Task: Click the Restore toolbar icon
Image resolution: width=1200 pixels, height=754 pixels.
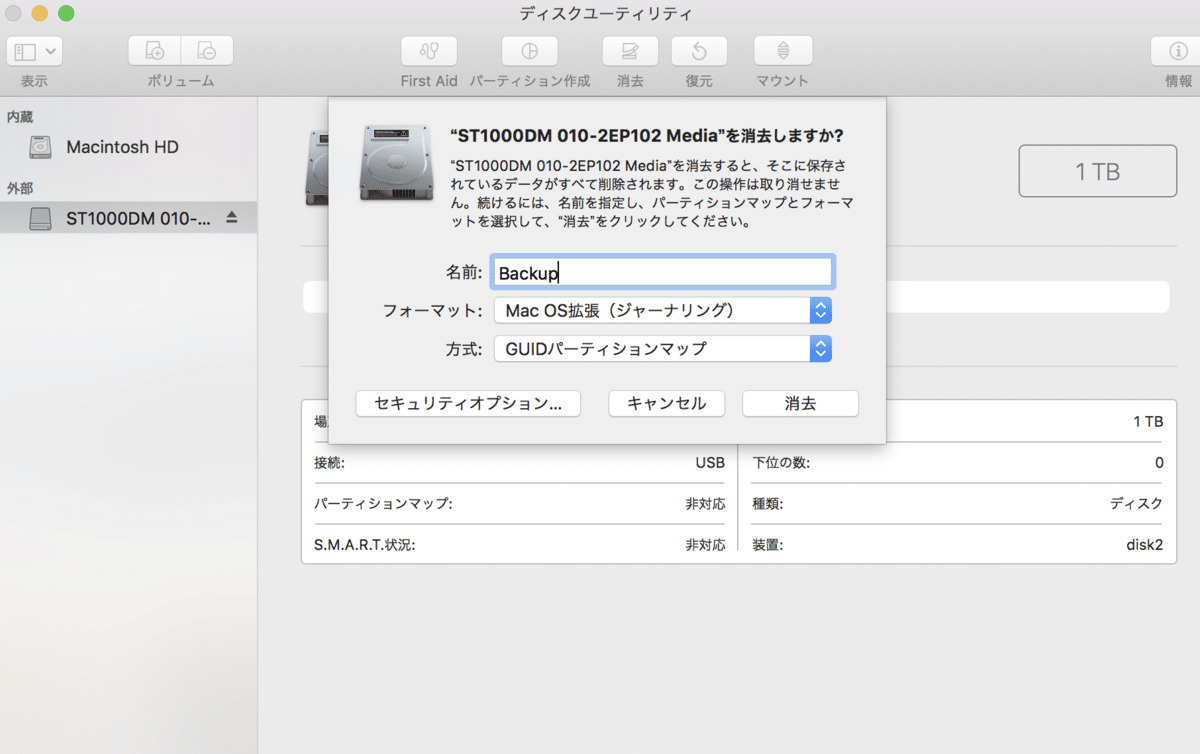Action: (699, 51)
